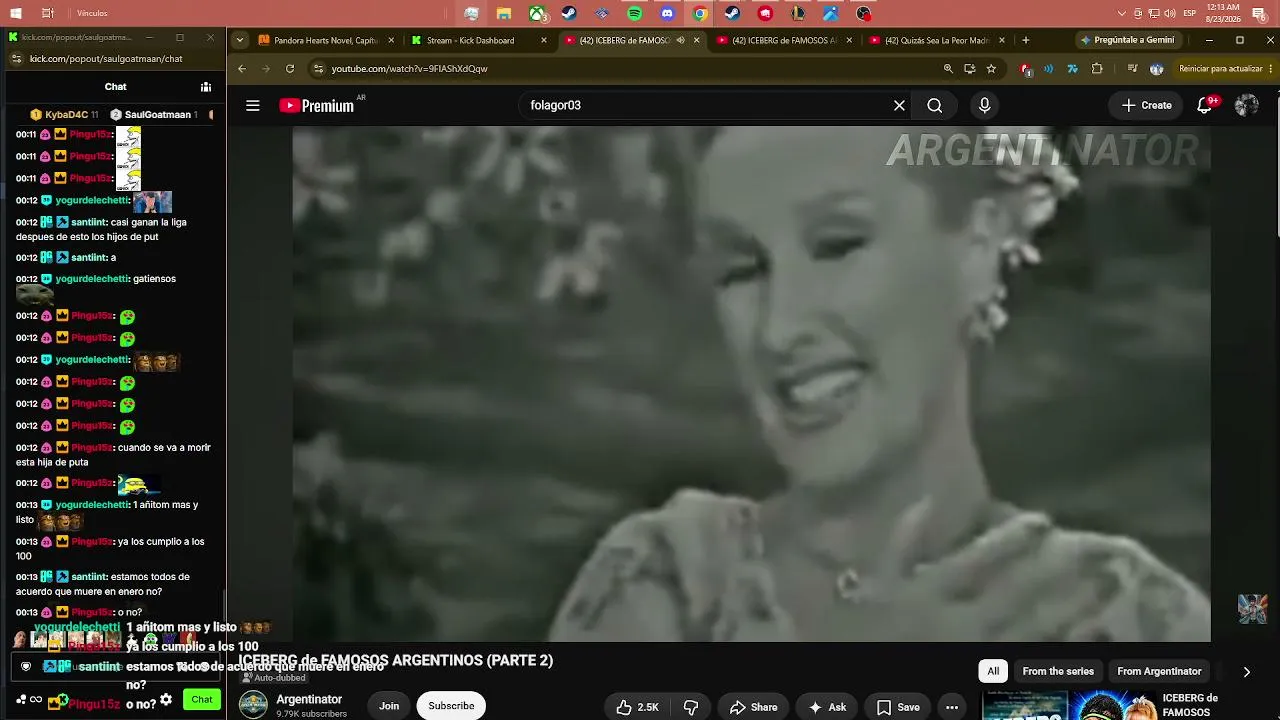Open a new Chrome tab
Viewport: 1280px width, 720px height.
pos(1025,40)
